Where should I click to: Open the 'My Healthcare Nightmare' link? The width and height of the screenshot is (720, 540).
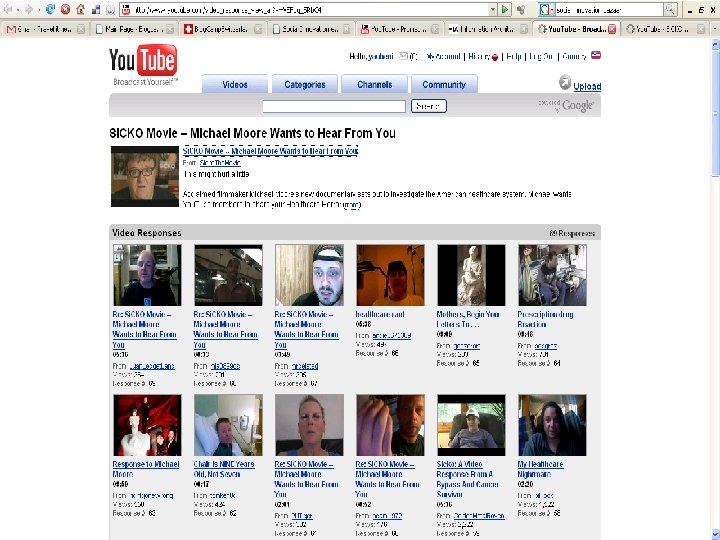pyautogui.click(x=540, y=469)
